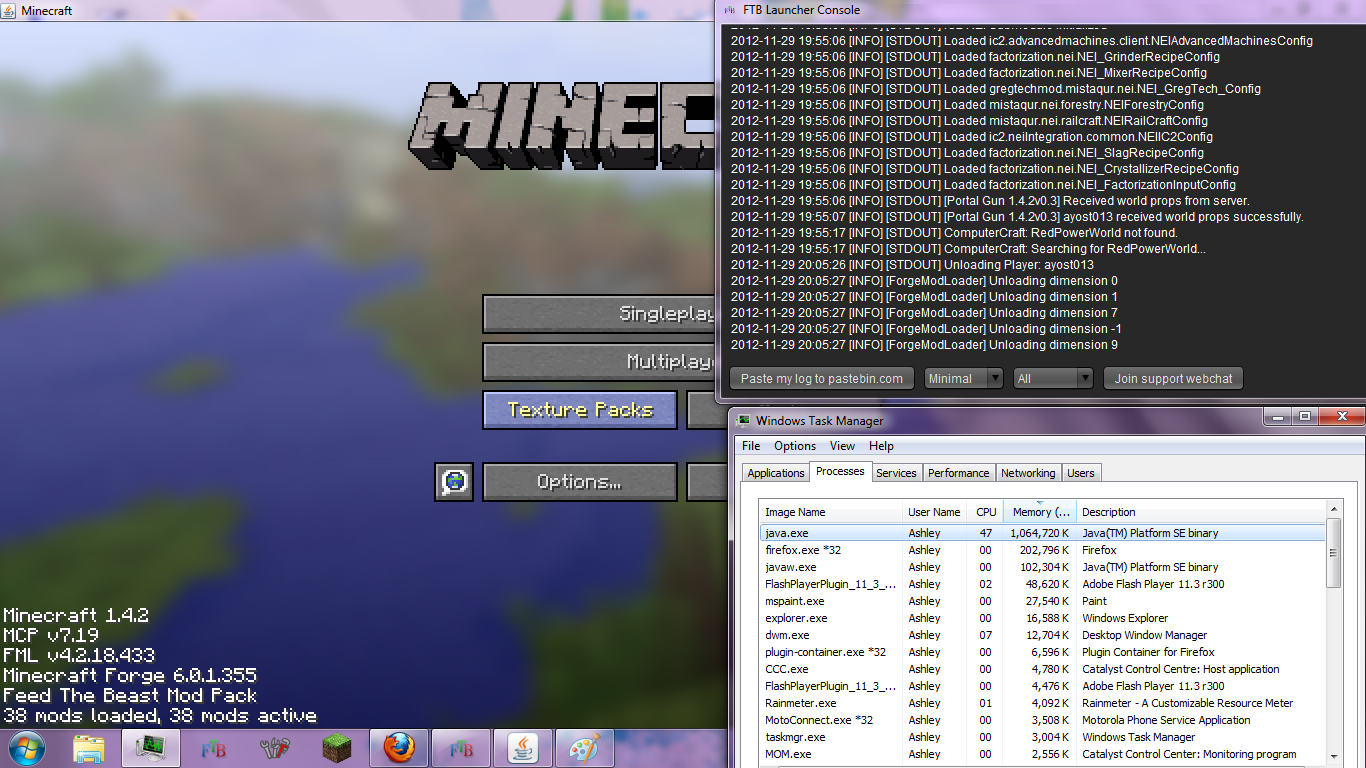Image resolution: width=1366 pixels, height=768 pixels.
Task: Open the Minimal log level dropdown
Action: pyautogui.click(x=963, y=379)
